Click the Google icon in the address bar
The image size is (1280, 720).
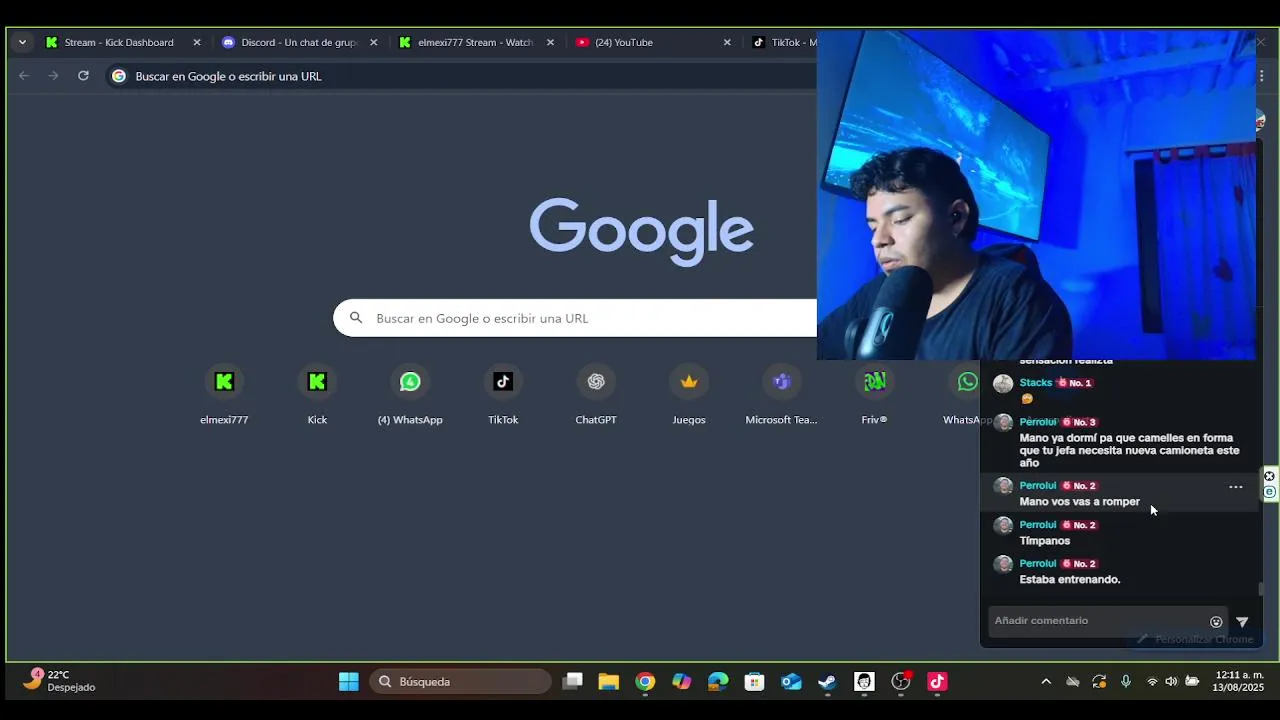[x=119, y=76]
